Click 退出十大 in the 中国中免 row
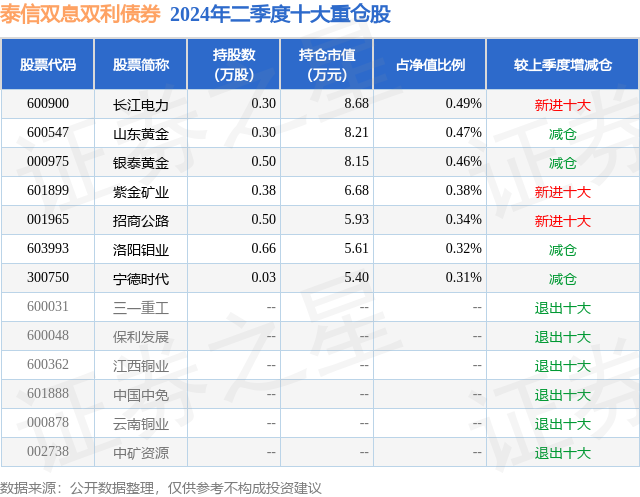Image resolution: width=640 pixels, height=497 pixels. pyautogui.click(x=562, y=395)
